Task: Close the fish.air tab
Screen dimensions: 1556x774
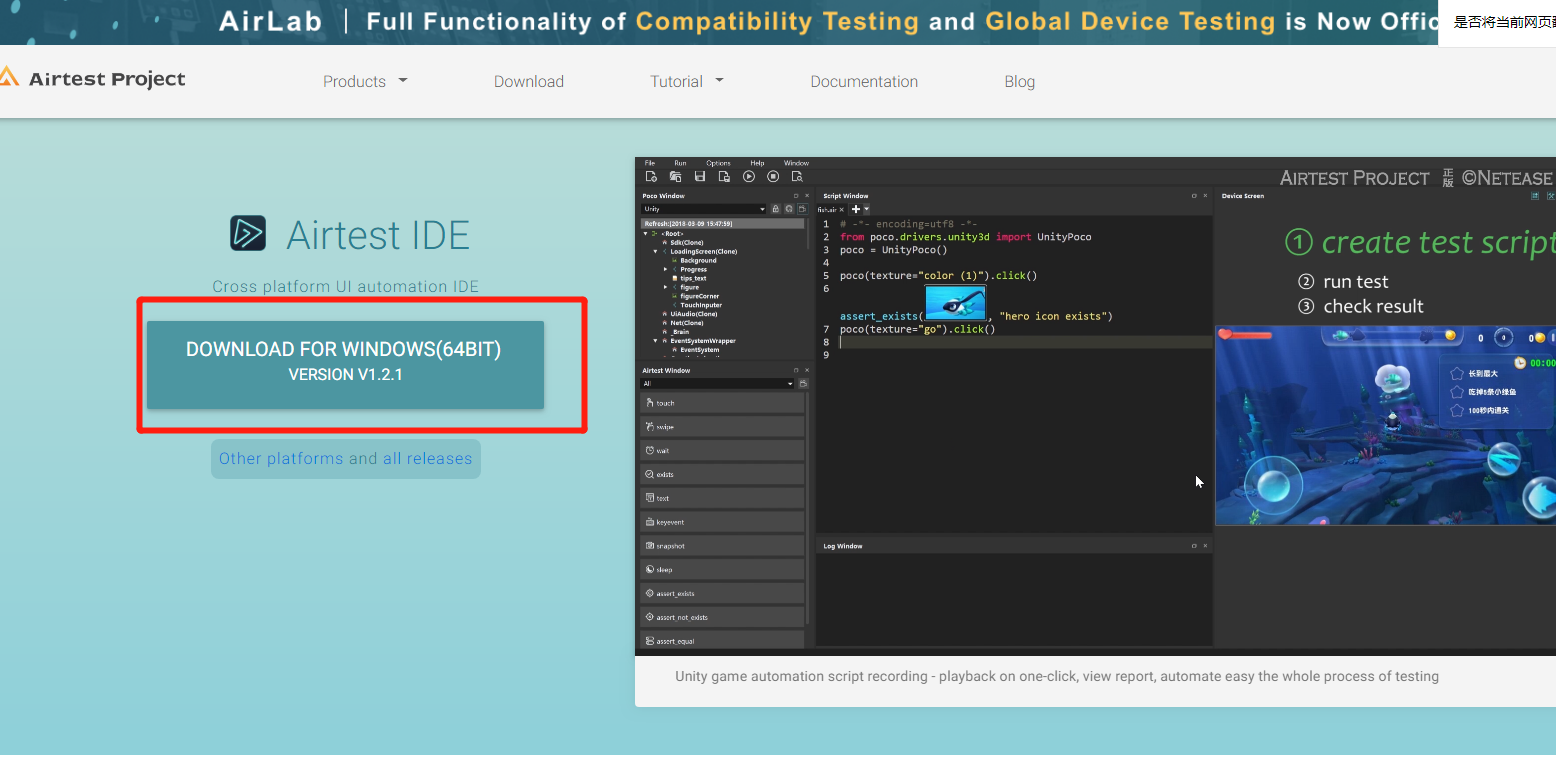Action: click(x=842, y=210)
